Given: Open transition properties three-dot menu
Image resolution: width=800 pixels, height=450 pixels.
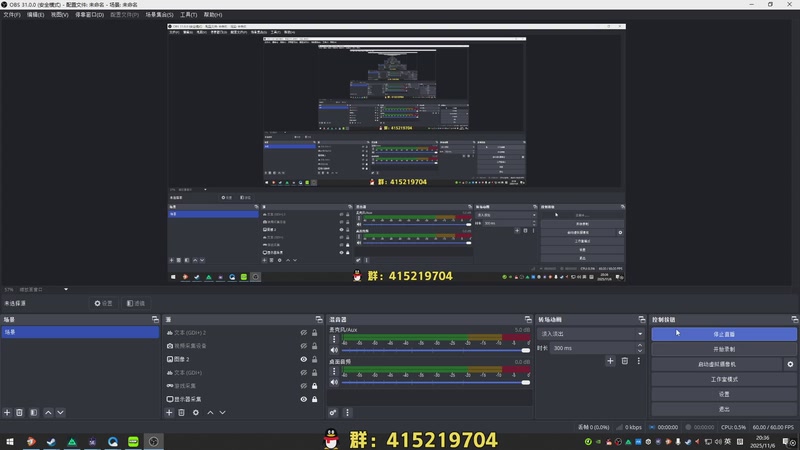Looking at the screenshot, I should click(638, 361).
